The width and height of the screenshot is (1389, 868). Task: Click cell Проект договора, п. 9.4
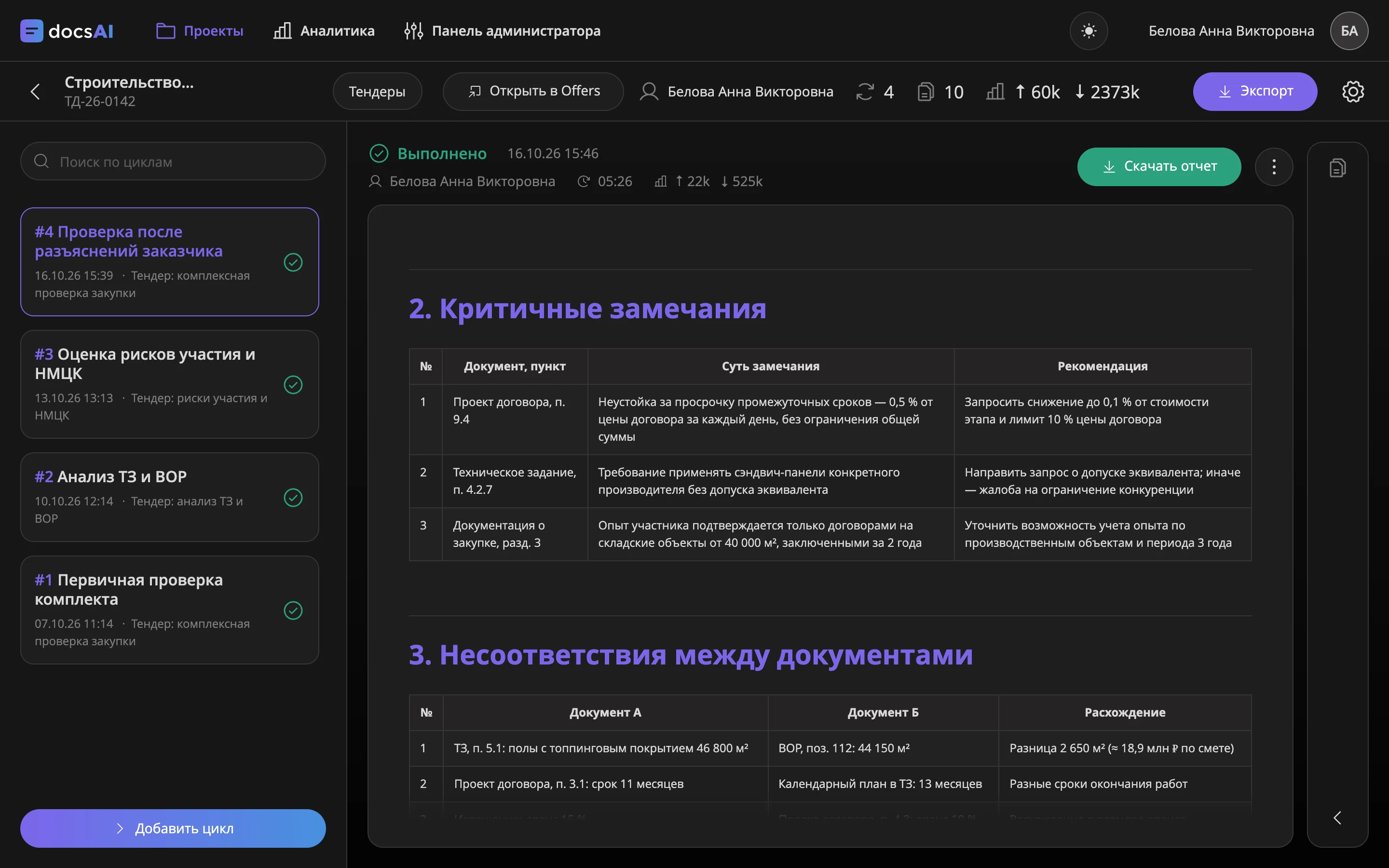point(515,420)
